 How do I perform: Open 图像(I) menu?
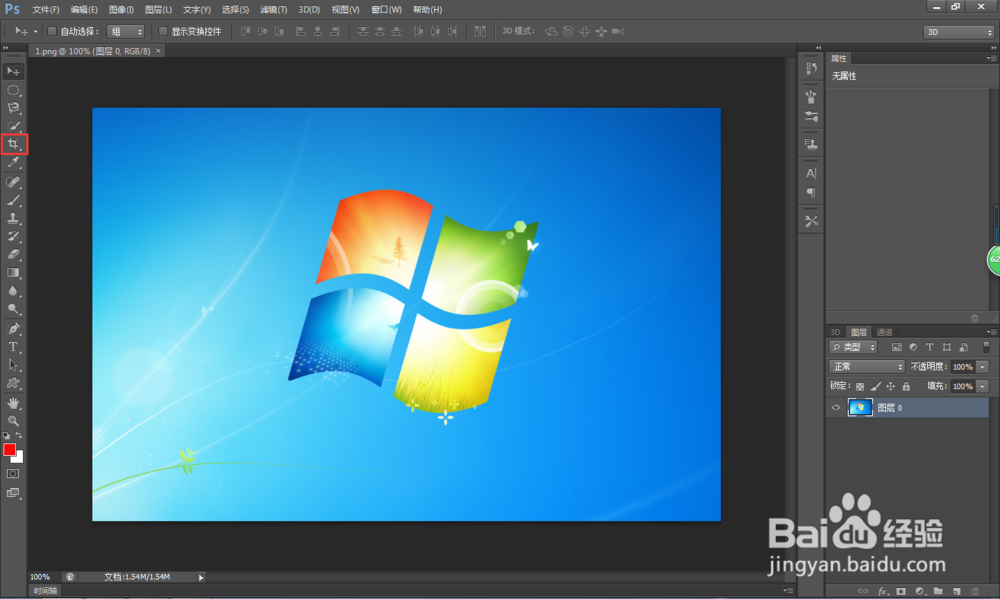coord(121,10)
